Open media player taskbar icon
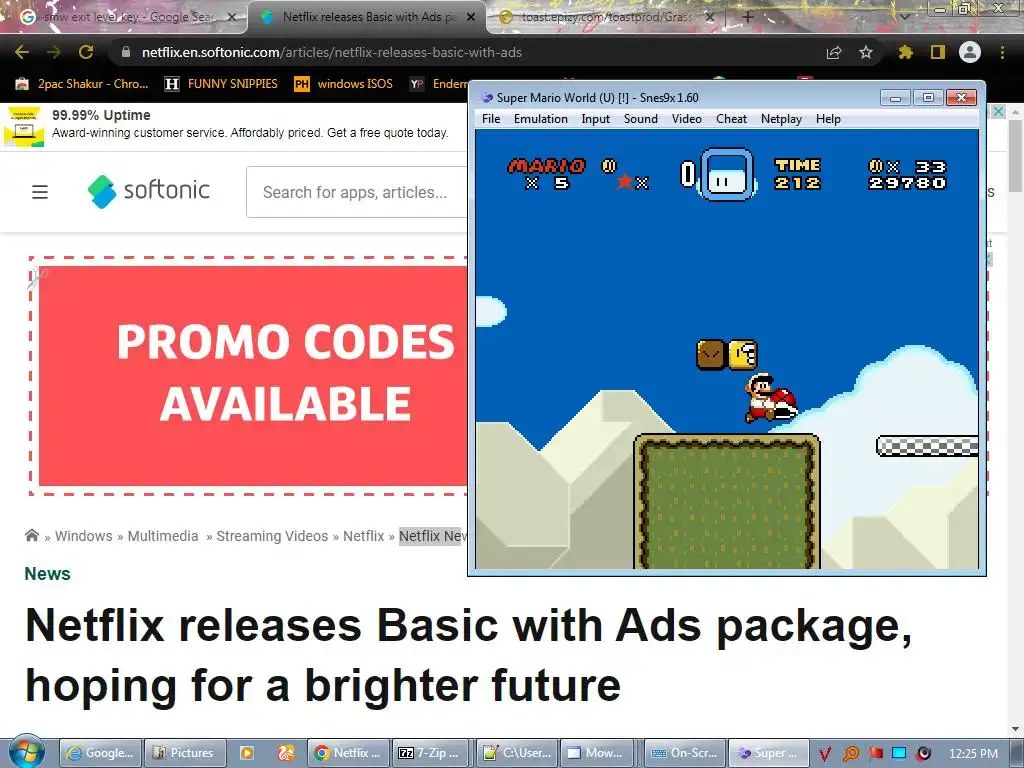Viewport: 1024px width, 768px height. [247, 753]
